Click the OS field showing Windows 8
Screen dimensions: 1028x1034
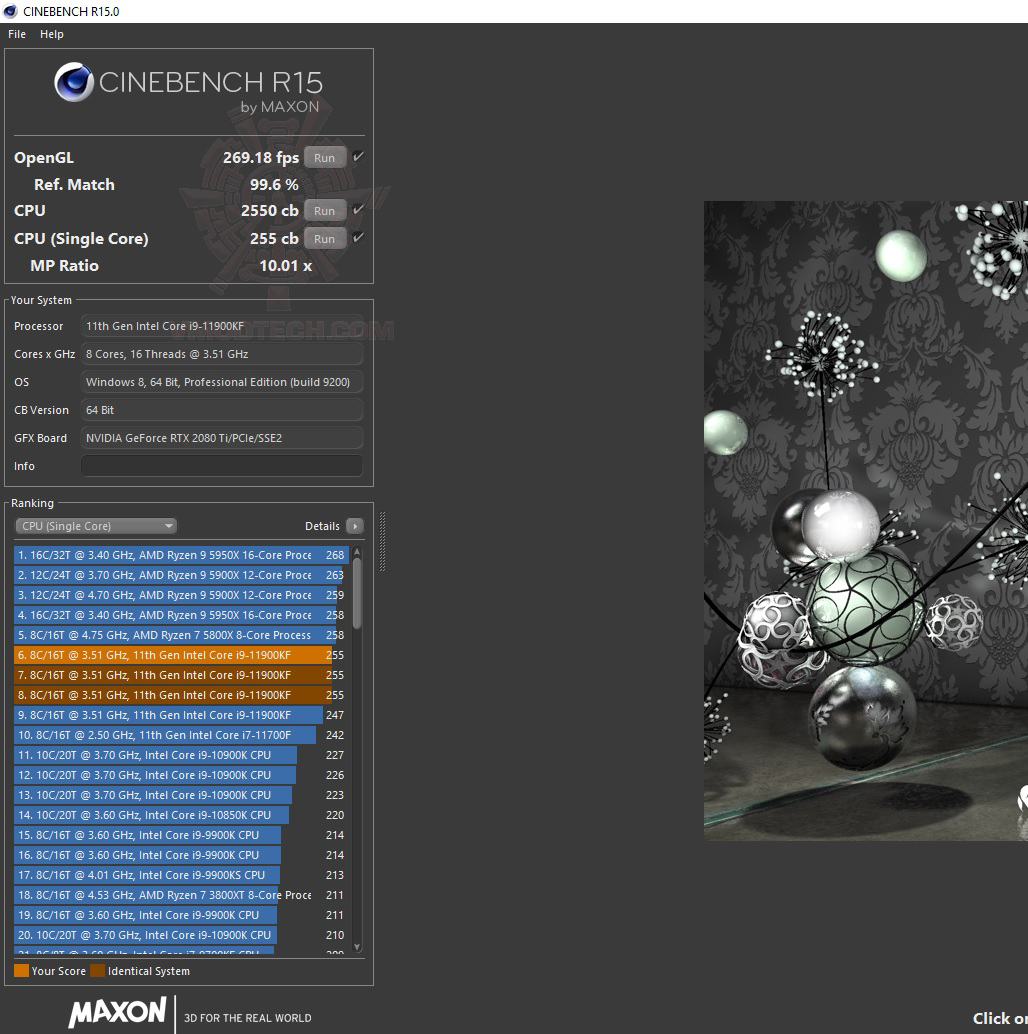(222, 382)
